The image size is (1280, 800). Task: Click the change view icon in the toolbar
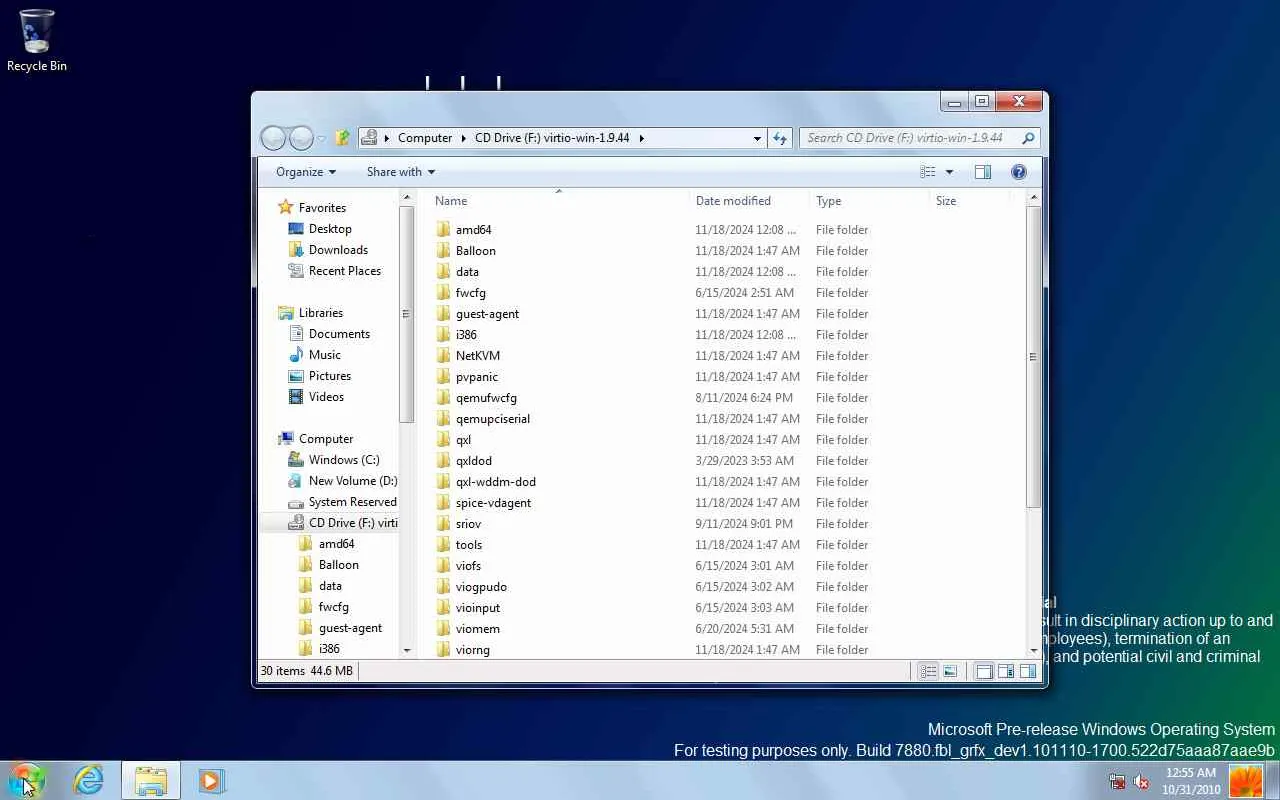coord(928,172)
